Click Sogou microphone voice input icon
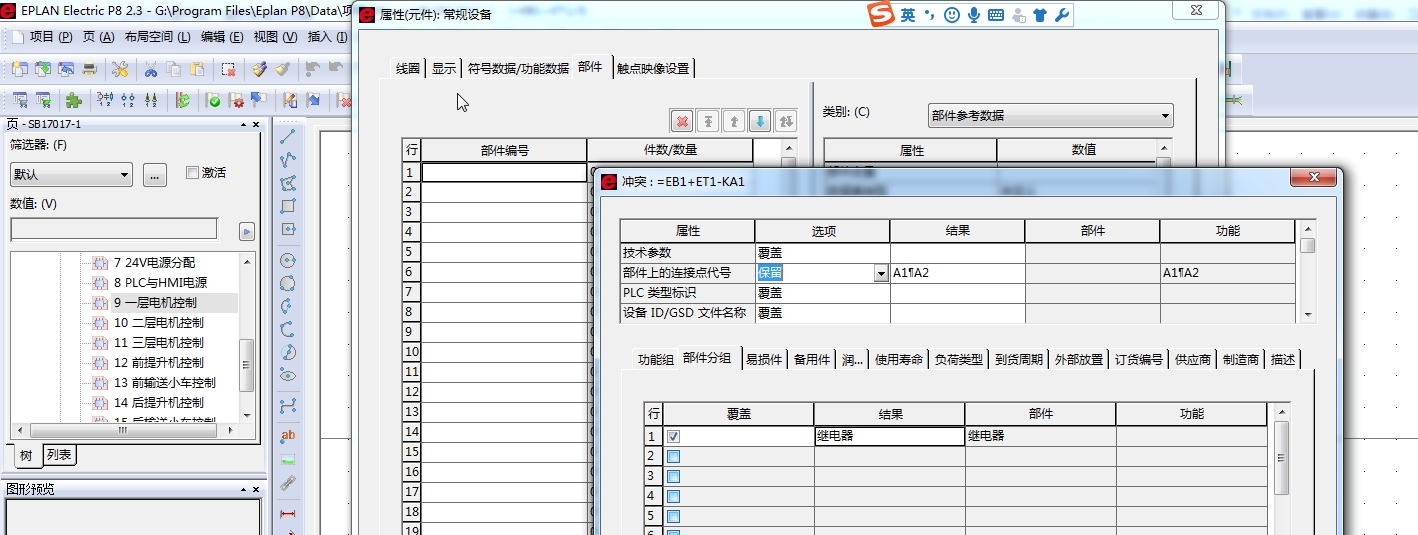The height and width of the screenshot is (535, 1418). pos(973,15)
